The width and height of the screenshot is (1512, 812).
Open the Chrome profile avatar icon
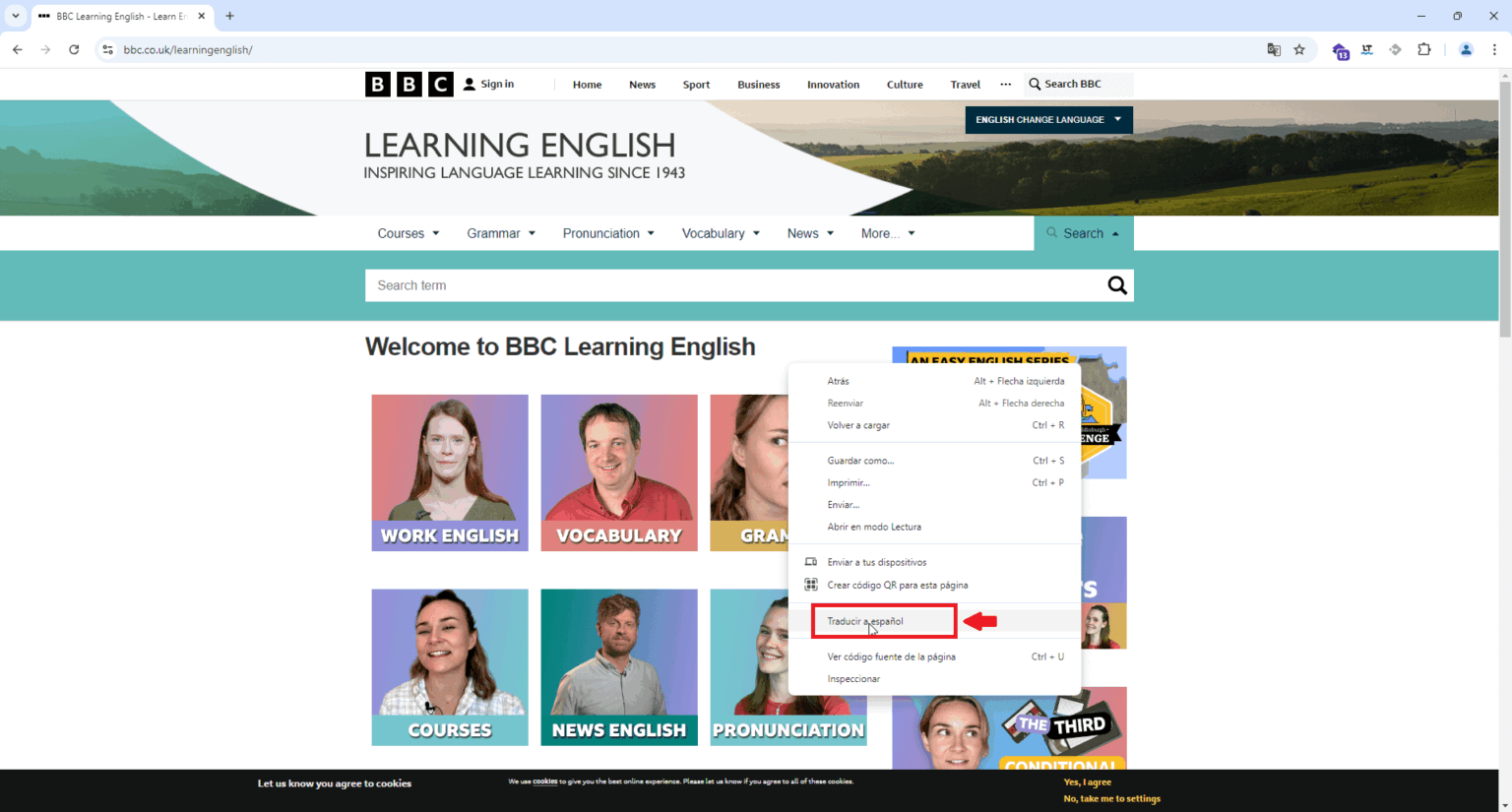coord(1466,49)
